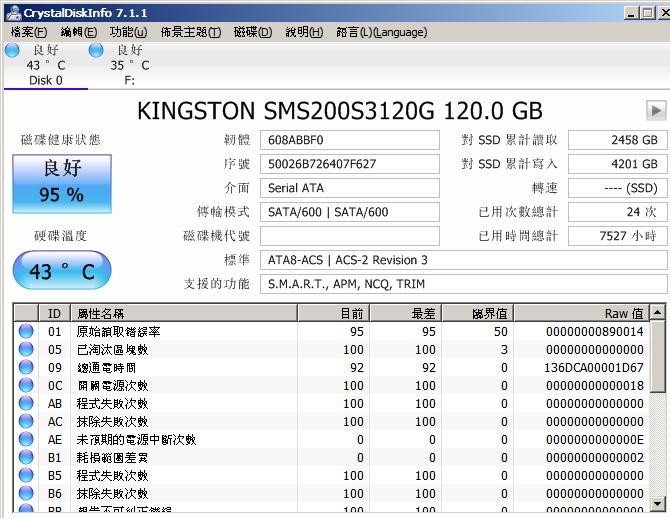Viewport: 670px width, 518px height.
Task: Click the standard field ATA8-ACS
Action: click(464, 260)
